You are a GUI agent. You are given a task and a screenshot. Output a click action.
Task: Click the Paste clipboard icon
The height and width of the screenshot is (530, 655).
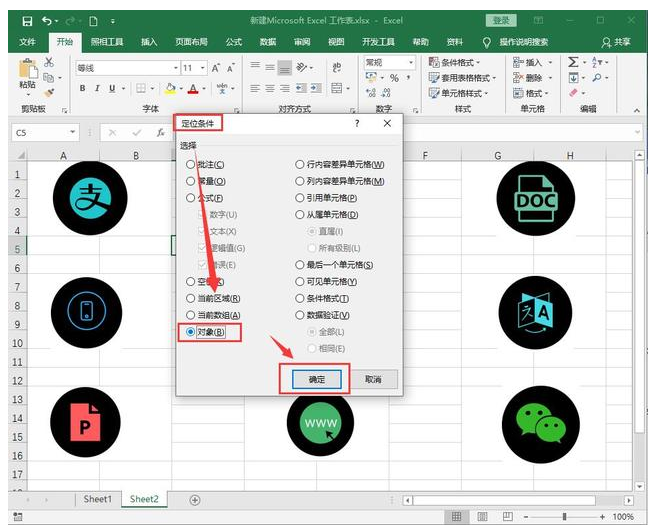27,71
